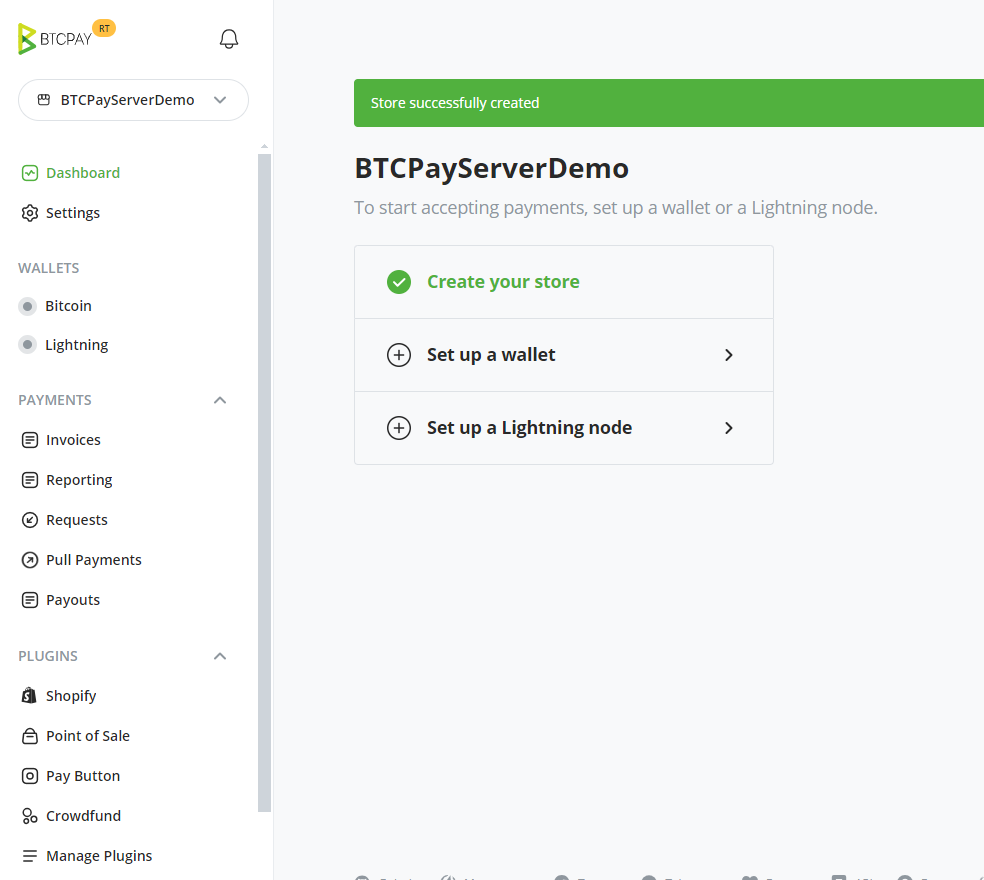This screenshot has width=984, height=880.
Task: Click the Requests arrow icon
Action: pos(30,520)
